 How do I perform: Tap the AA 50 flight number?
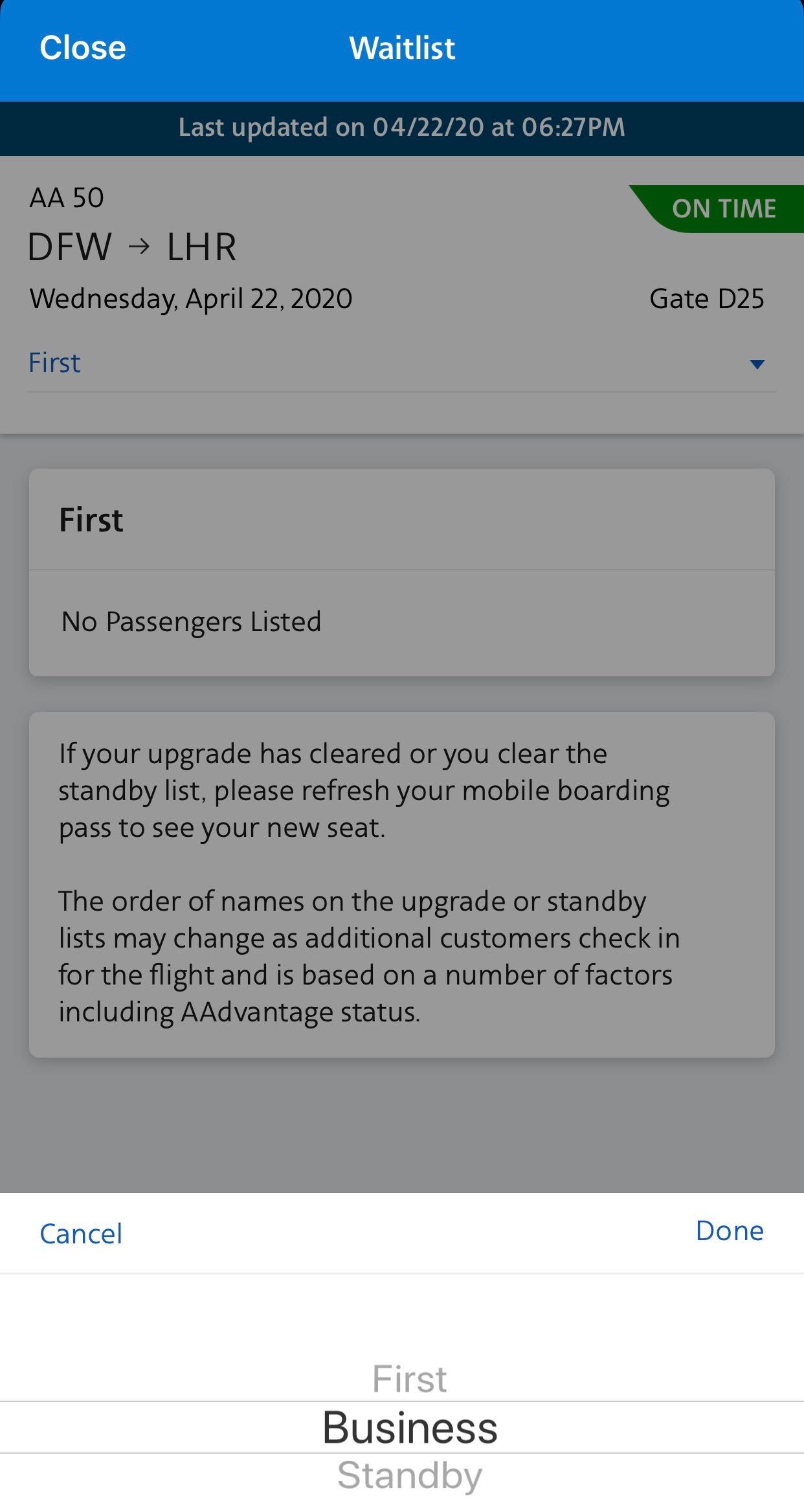point(67,198)
